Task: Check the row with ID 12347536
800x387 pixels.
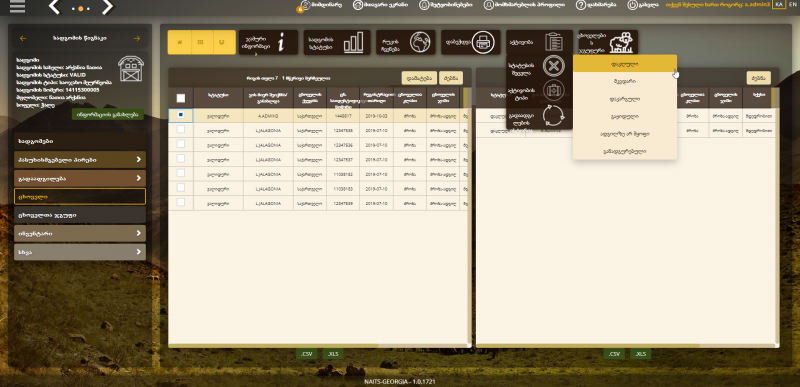Action: click(x=181, y=144)
